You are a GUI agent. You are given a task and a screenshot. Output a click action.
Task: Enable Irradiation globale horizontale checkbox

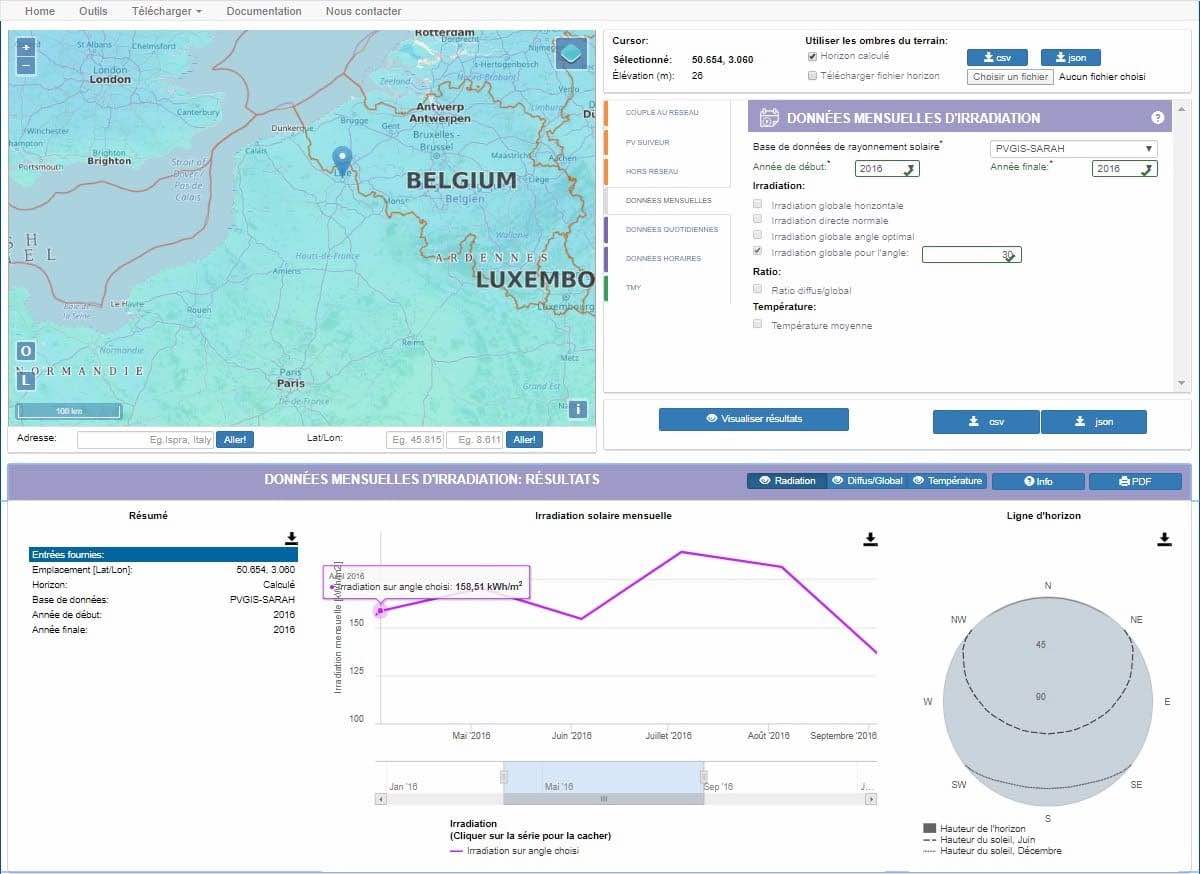[758, 205]
